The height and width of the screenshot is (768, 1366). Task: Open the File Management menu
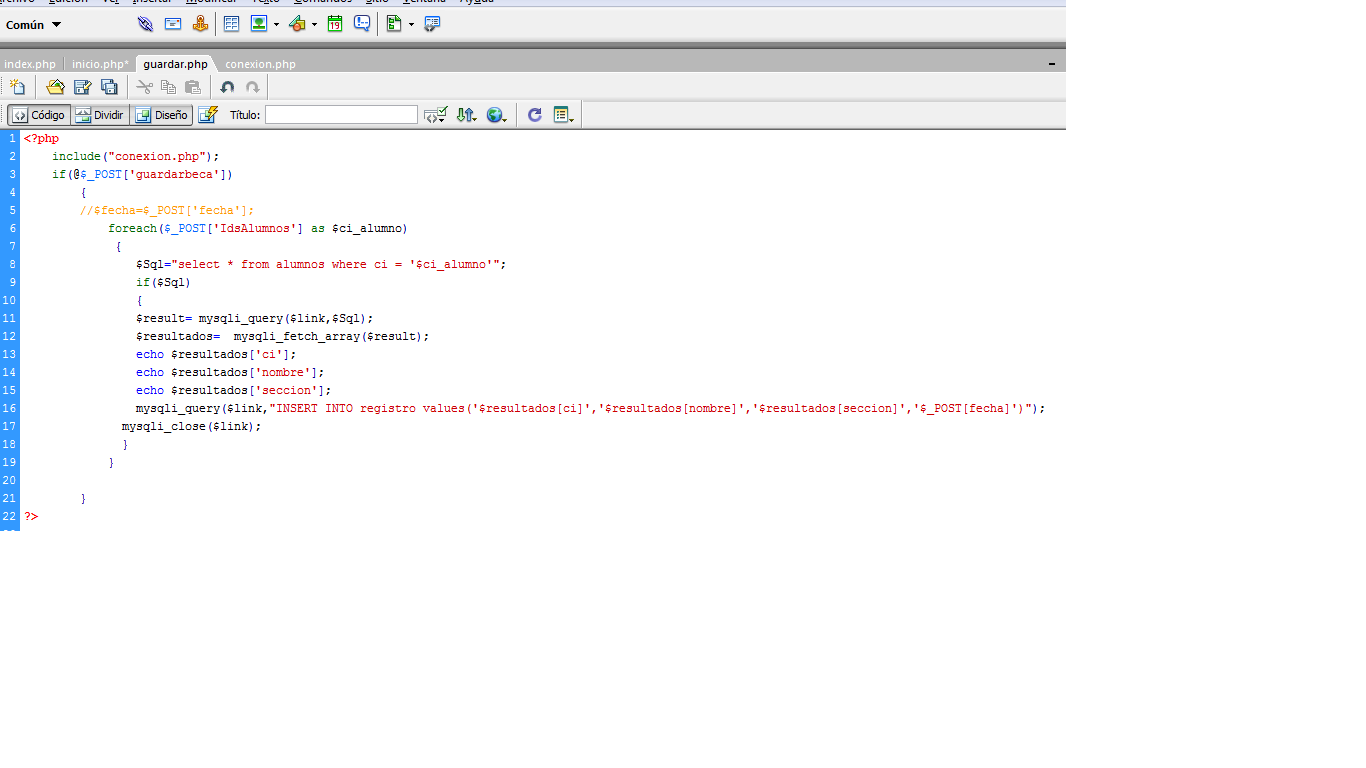pyautogui.click(x=467, y=115)
